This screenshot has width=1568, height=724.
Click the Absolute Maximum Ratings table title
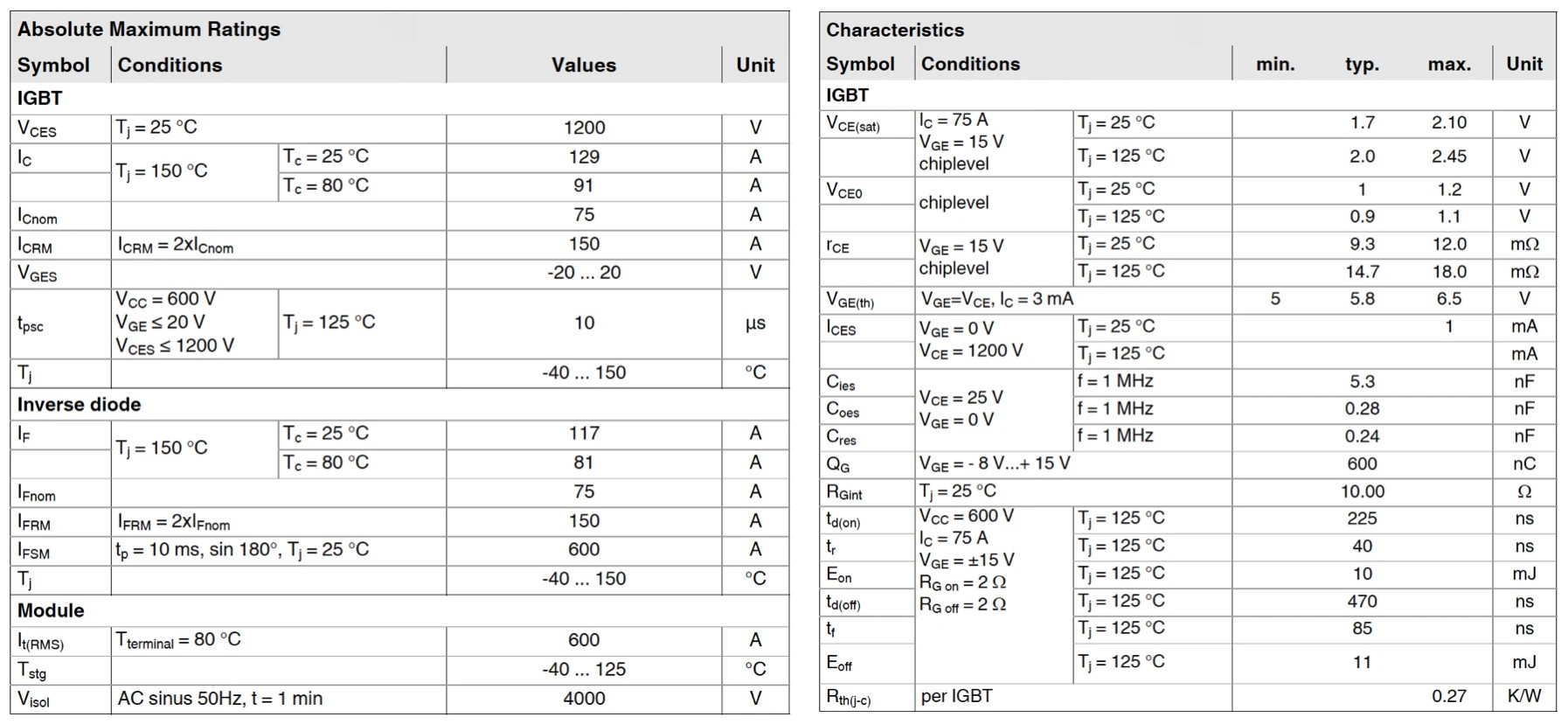(149, 30)
